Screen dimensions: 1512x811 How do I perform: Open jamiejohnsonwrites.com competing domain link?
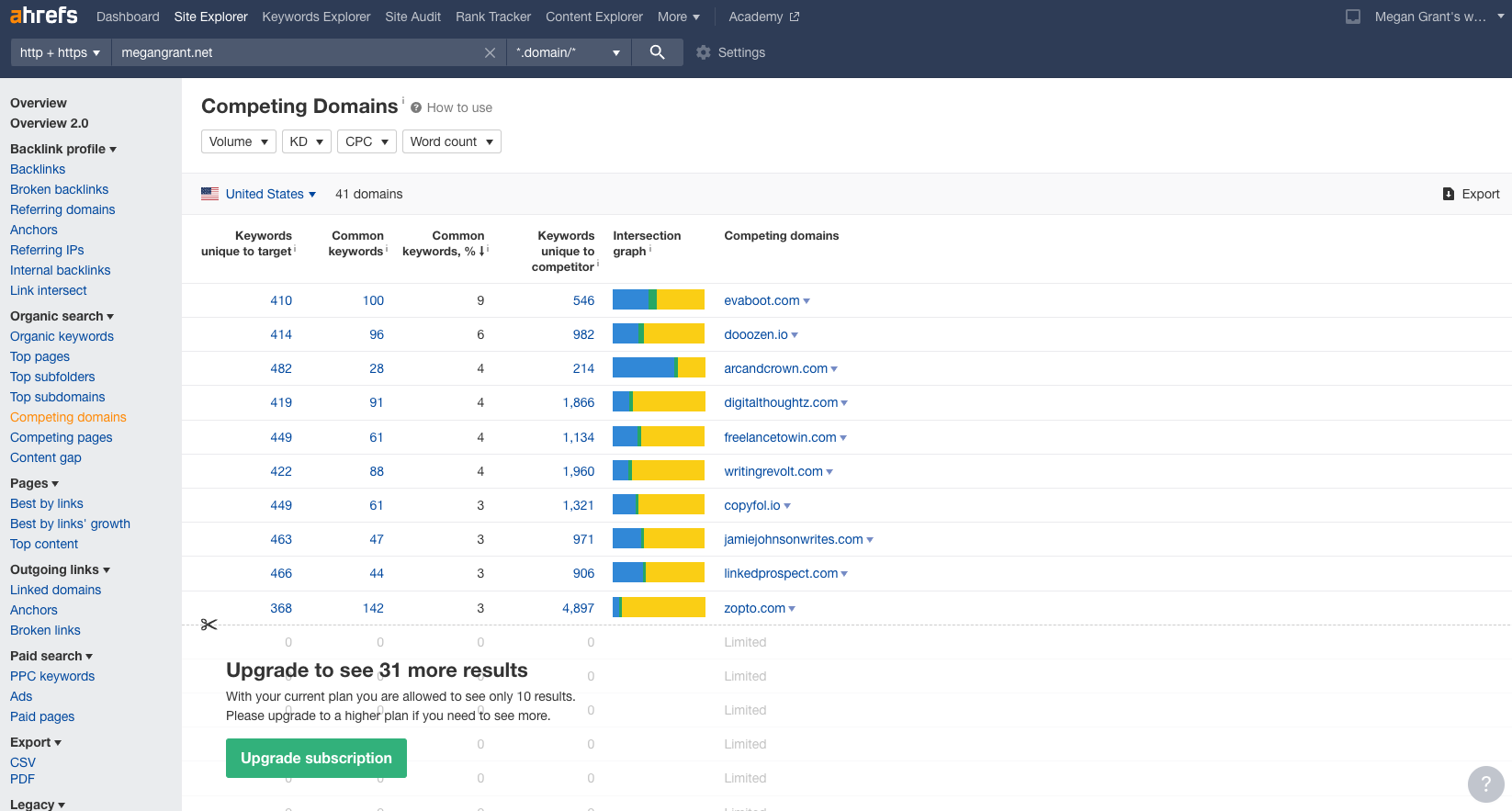(x=794, y=539)
